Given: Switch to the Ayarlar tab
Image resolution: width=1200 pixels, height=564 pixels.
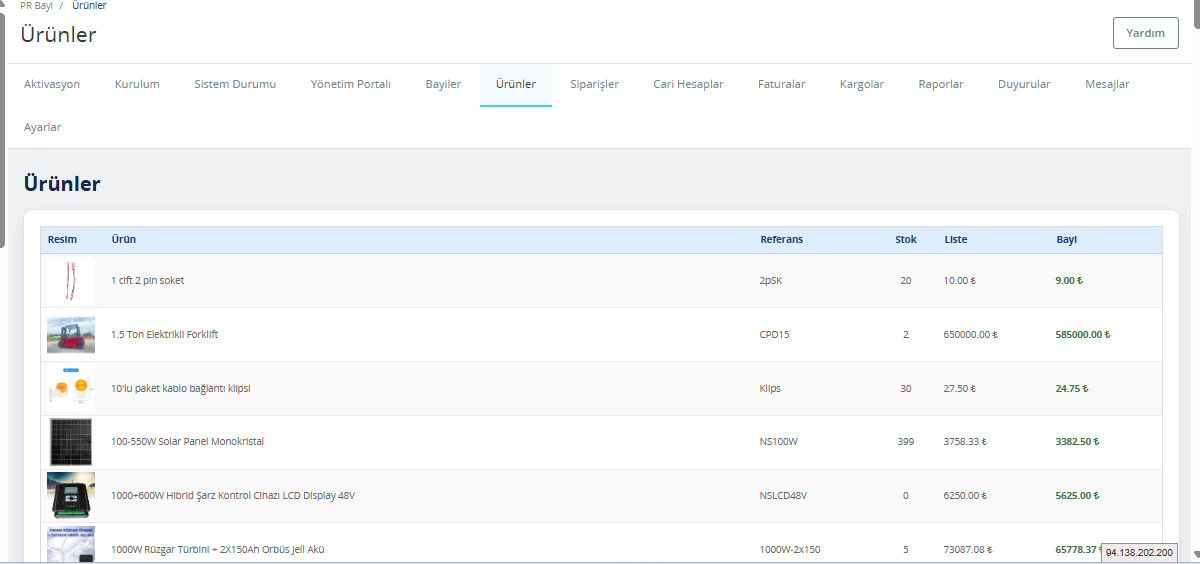Looking at the screenshot, I should [42, 127].
